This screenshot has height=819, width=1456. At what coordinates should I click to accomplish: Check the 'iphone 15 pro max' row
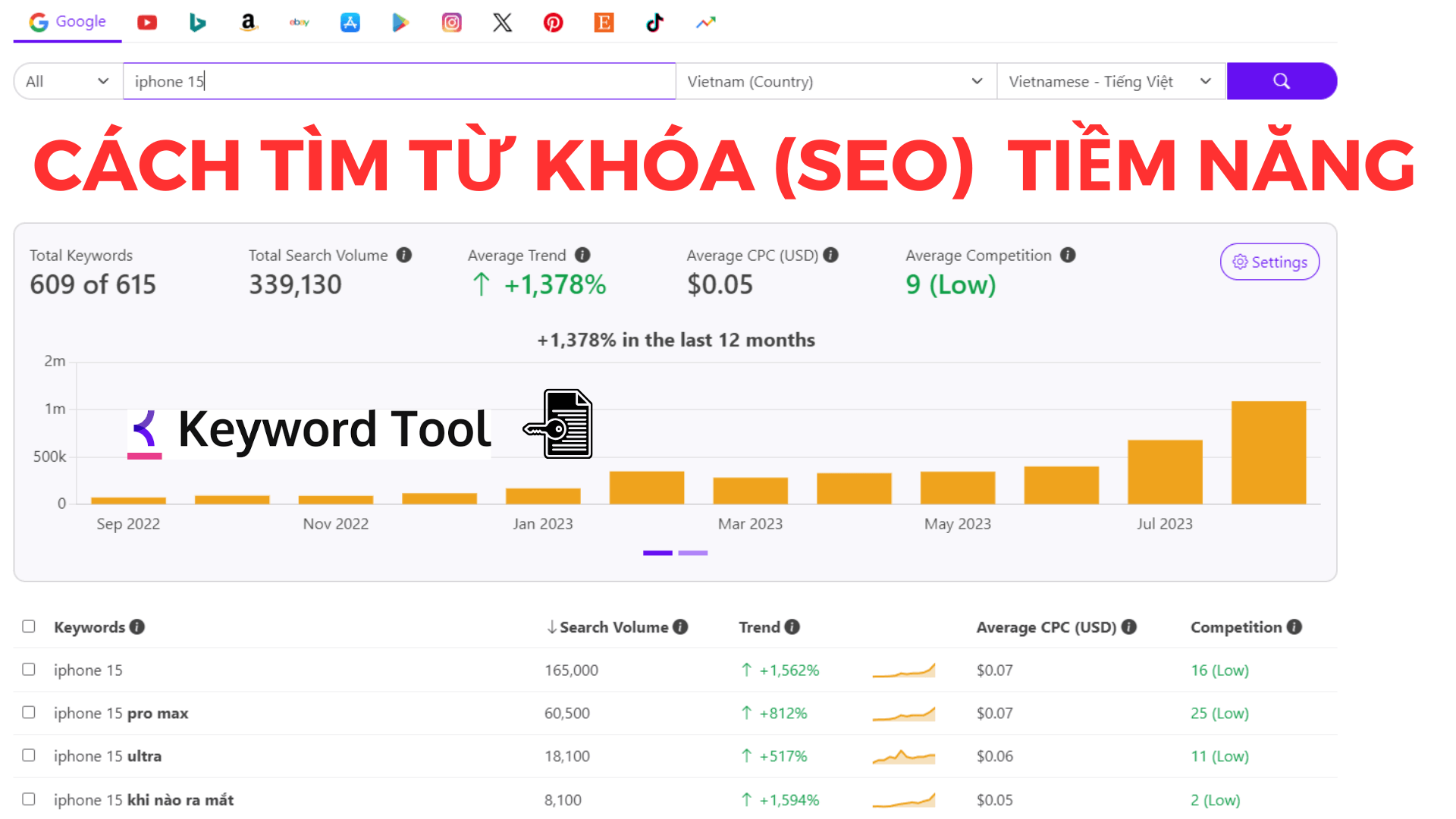point(29,713)
